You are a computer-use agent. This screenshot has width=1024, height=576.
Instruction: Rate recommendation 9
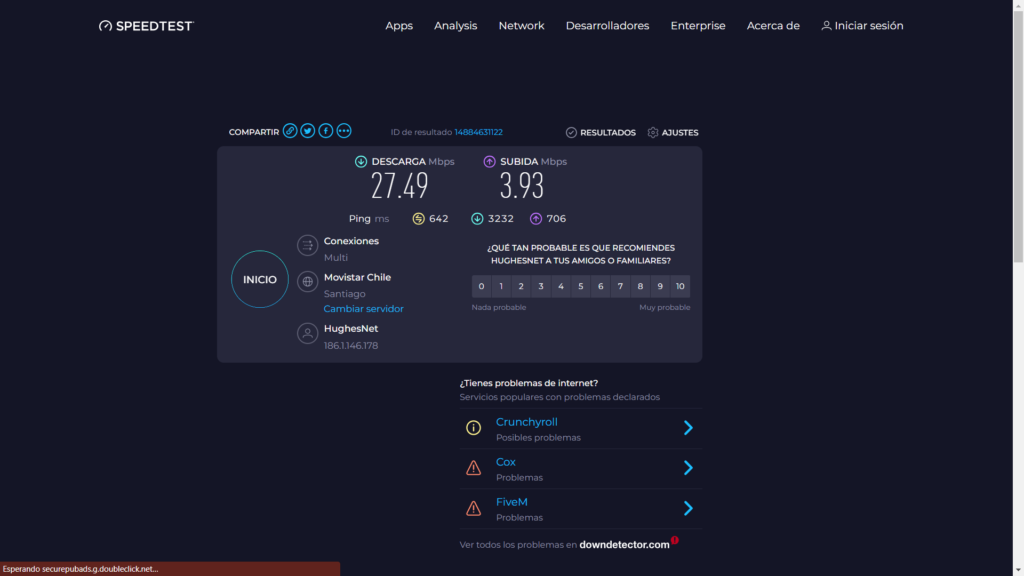[660, 286]
